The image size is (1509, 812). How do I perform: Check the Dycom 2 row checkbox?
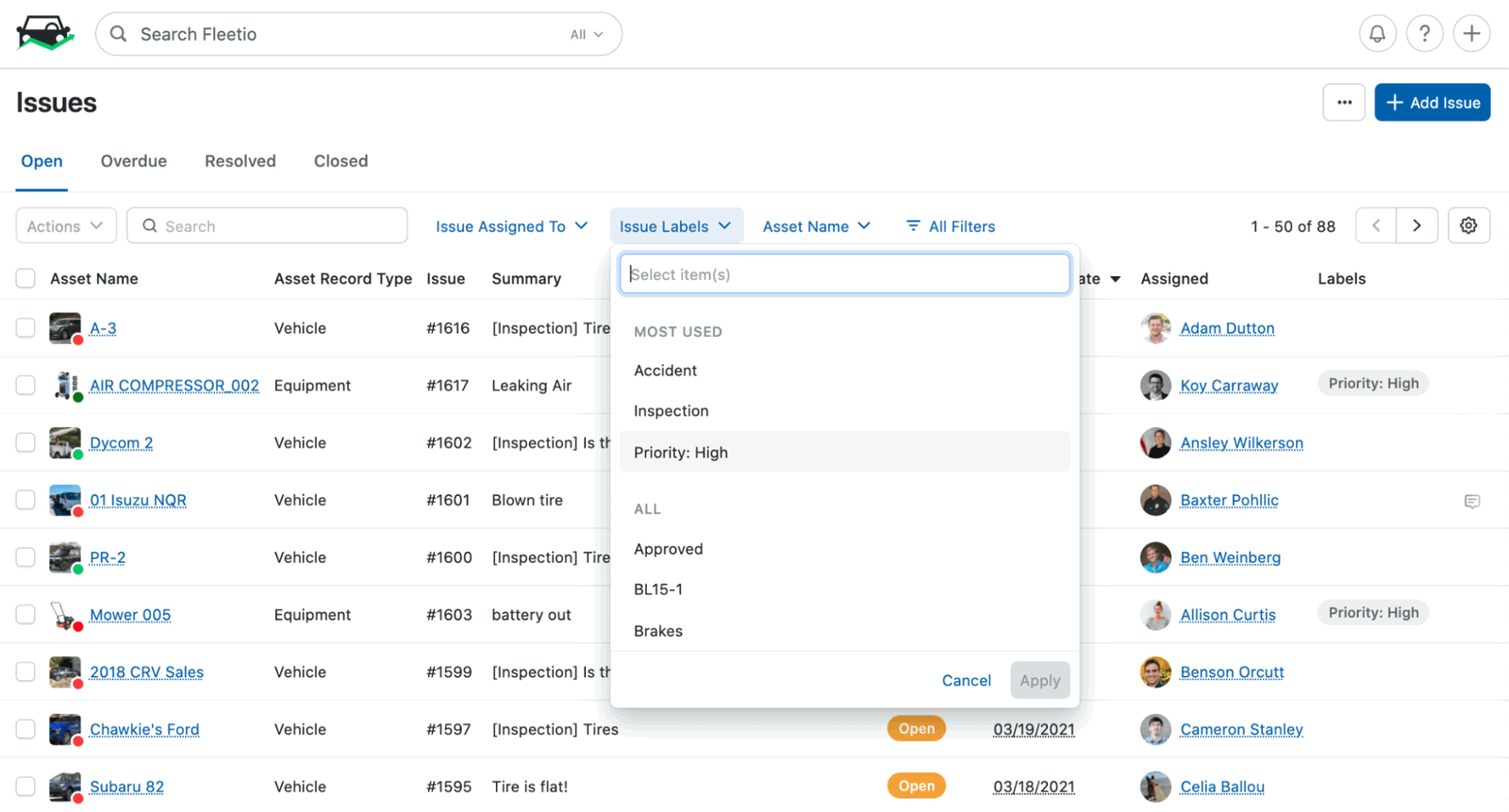(x=25, y=443)
